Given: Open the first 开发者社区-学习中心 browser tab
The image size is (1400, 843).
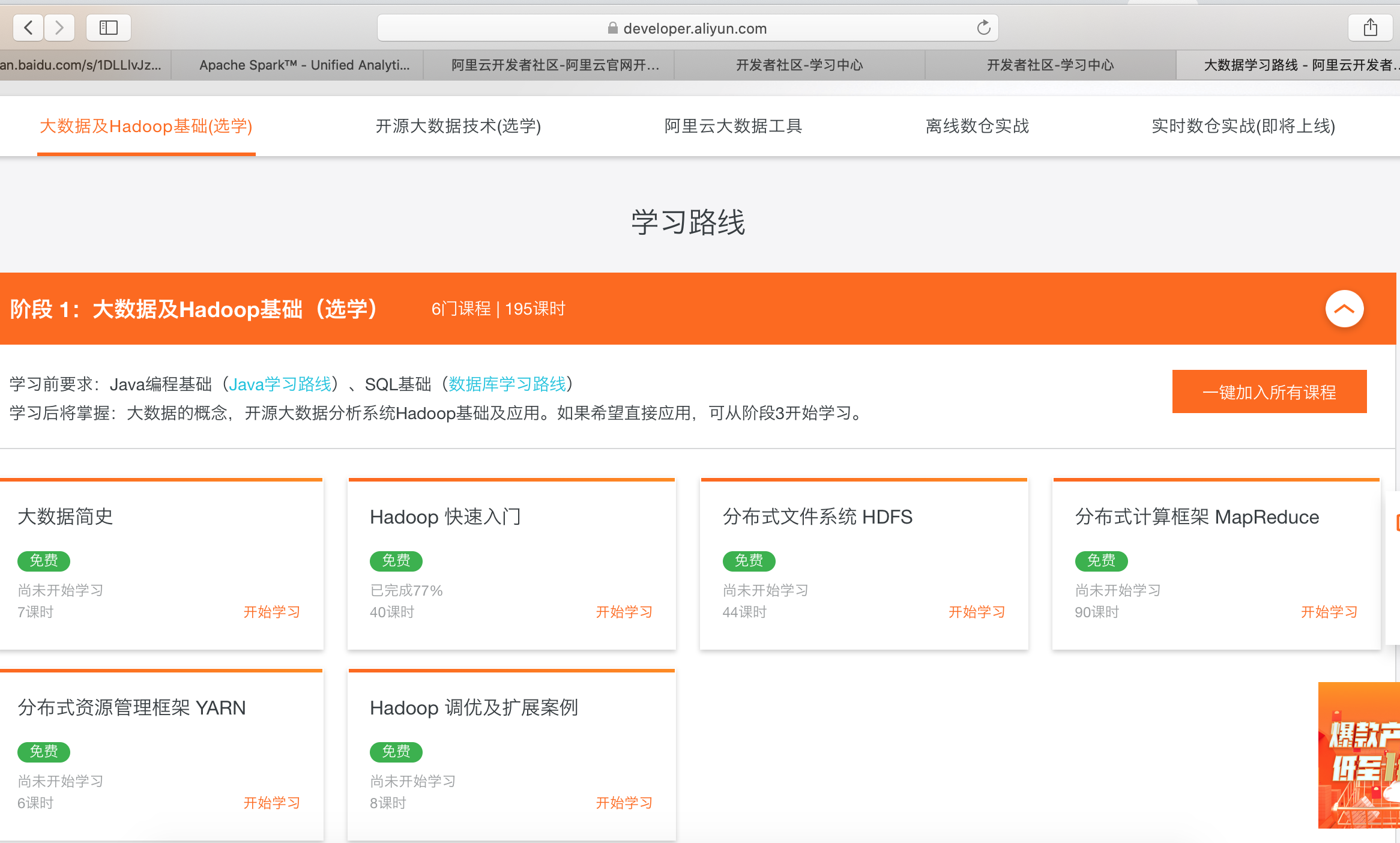Looking at the screenshot, I should [x=799, y=65].
